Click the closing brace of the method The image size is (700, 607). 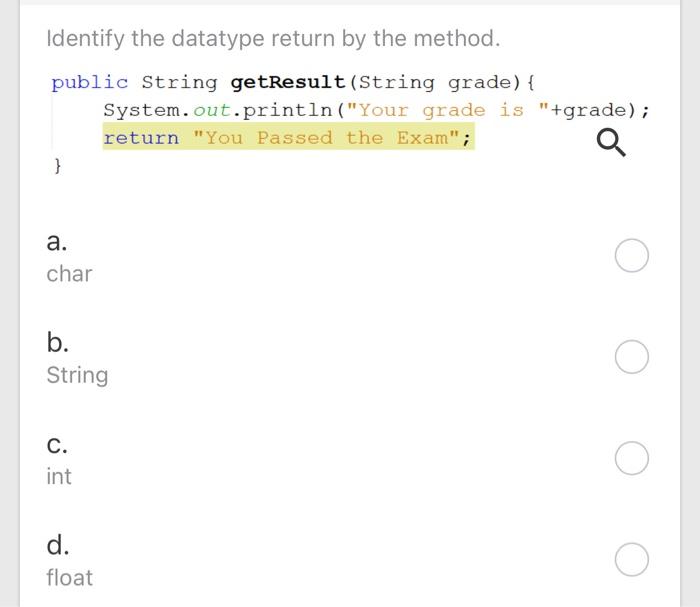point(57,166)
